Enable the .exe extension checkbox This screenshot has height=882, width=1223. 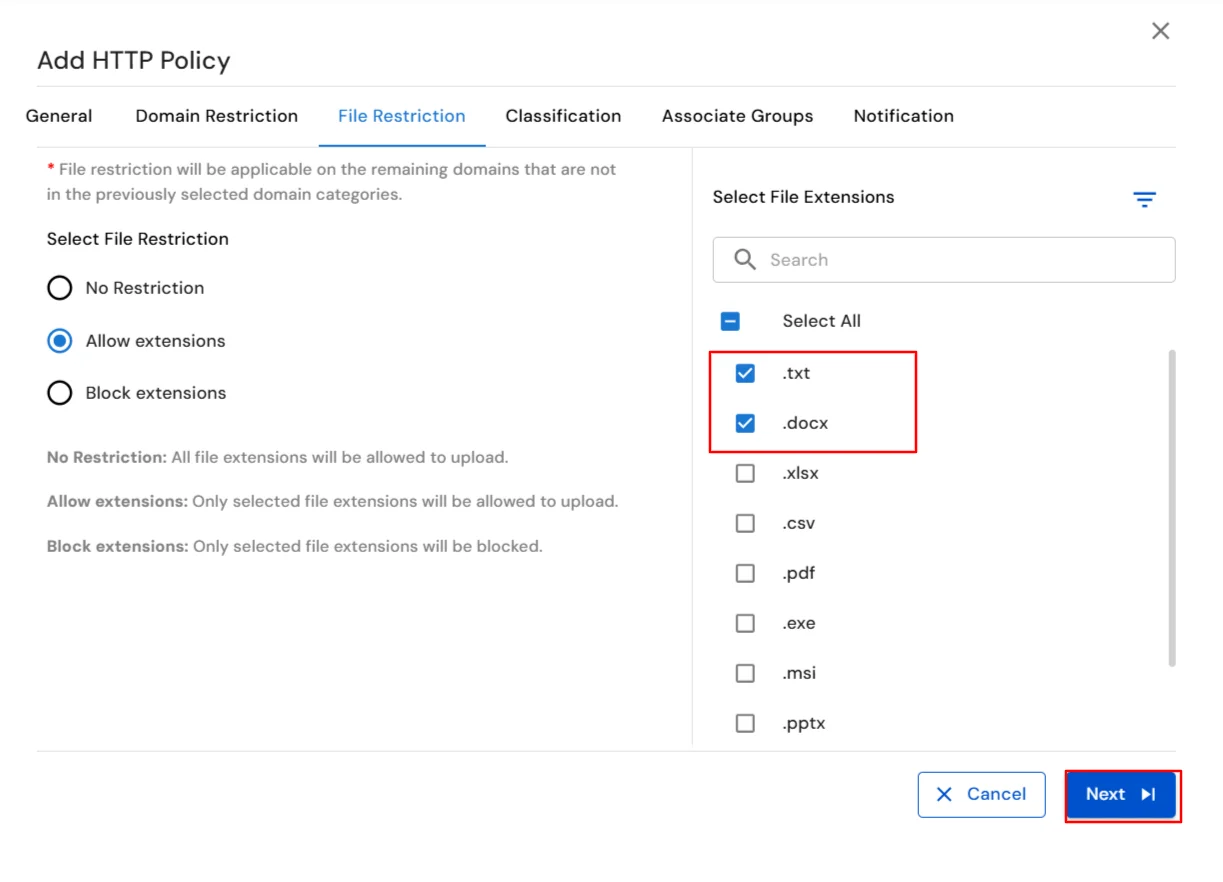(x=745, y=622)
